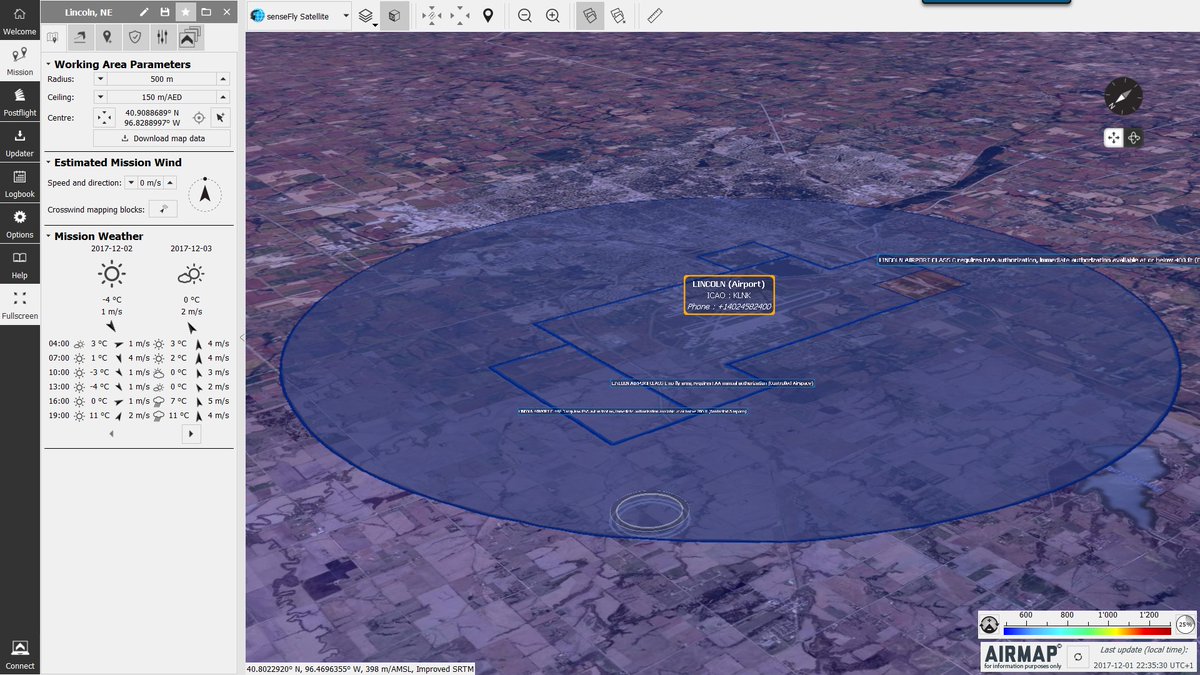Viewport: 1200px width, 675px height.
Task: Click the elevation color scale bar
Action: (x=1087, y=631)
